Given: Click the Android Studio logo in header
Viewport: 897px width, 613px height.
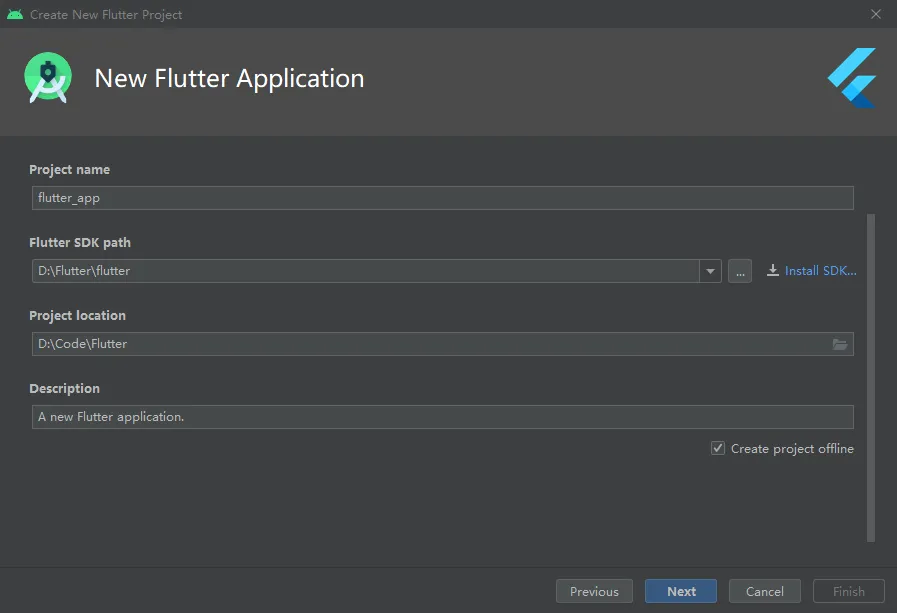Looking at the screenshot, I should [48, 79].
